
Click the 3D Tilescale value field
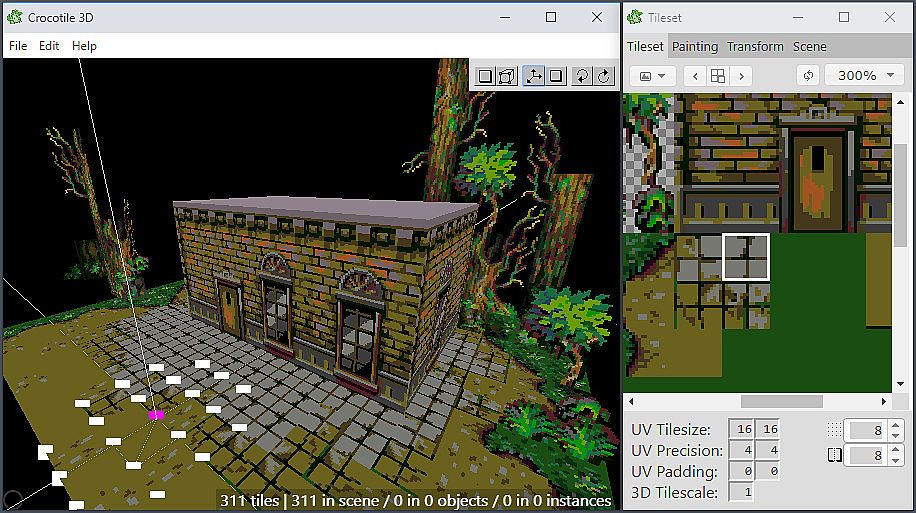point(742,492)
